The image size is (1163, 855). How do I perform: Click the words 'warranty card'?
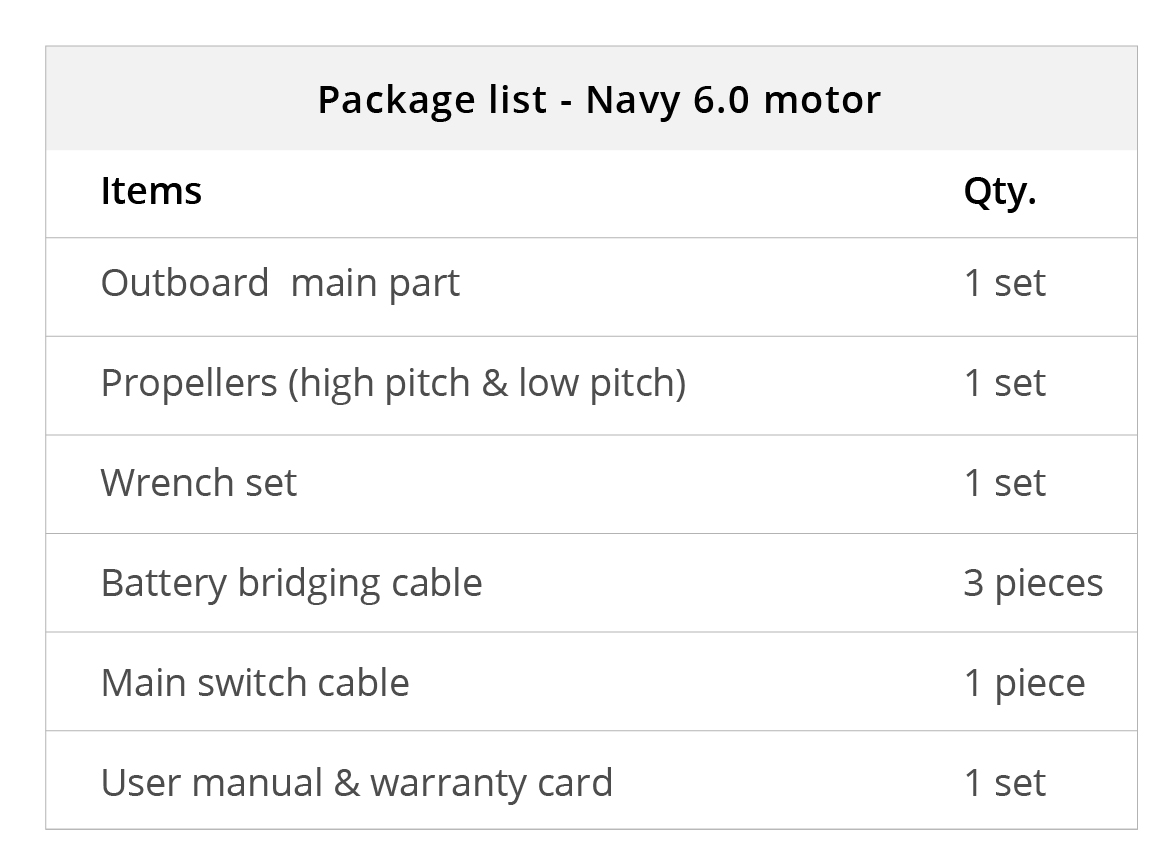(x=491, y=783)
